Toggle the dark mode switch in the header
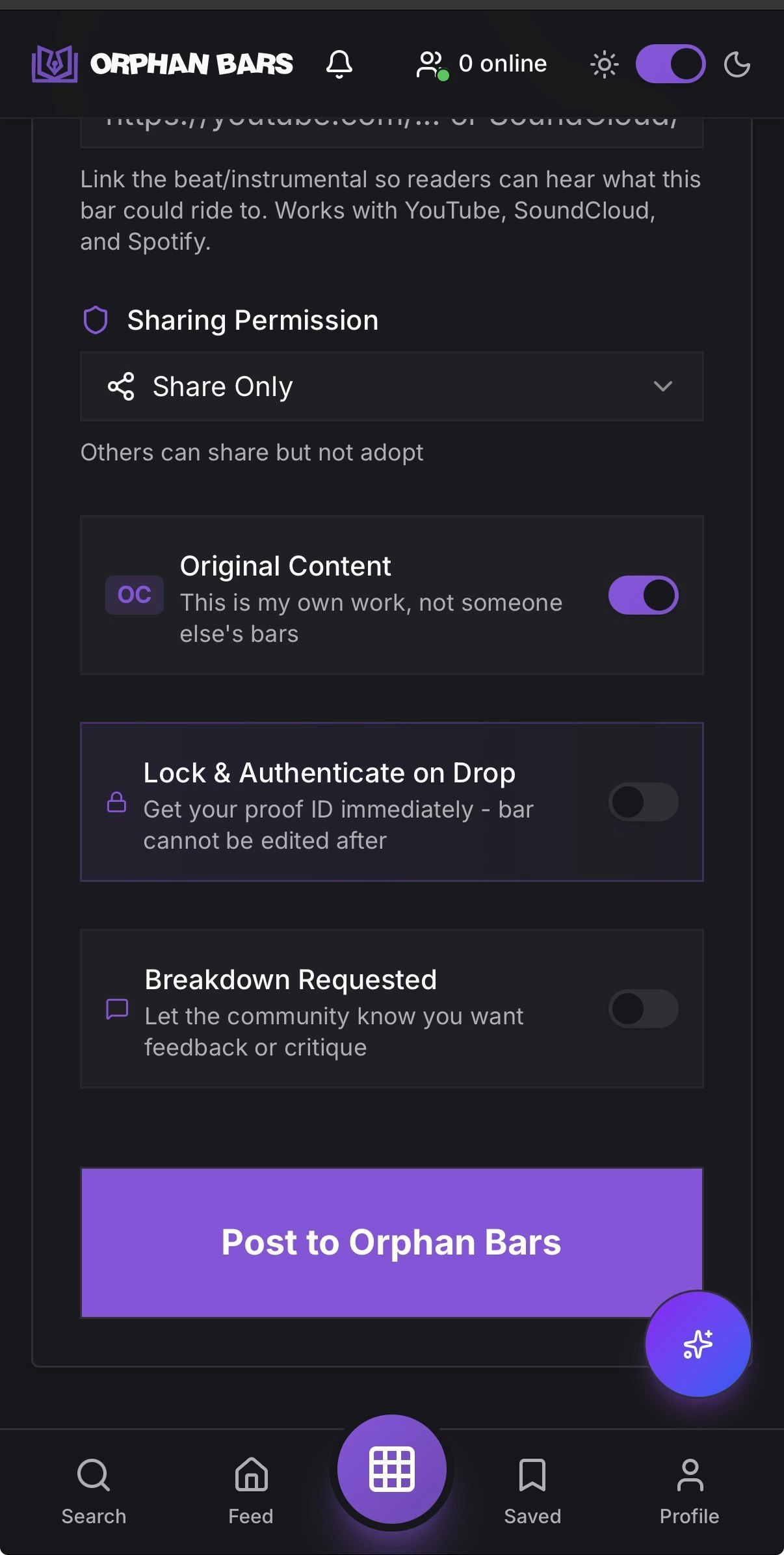784x1555 pixels. point(670,63)
